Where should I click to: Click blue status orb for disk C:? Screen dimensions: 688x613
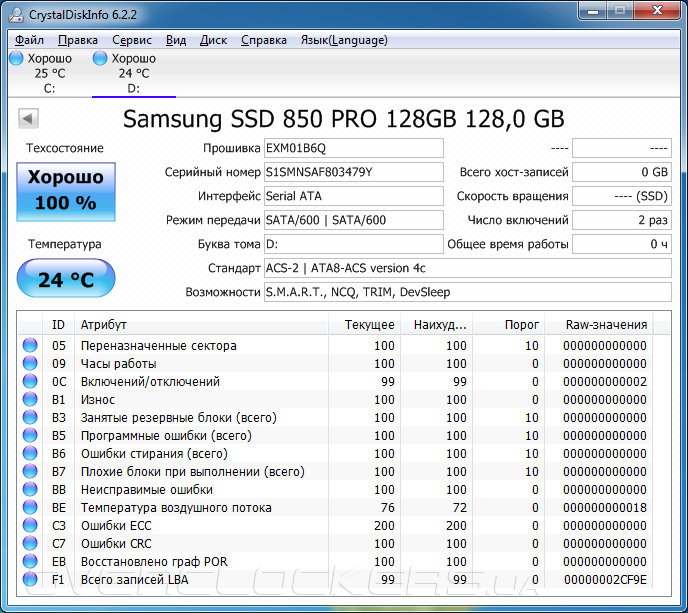click(16, 58)
